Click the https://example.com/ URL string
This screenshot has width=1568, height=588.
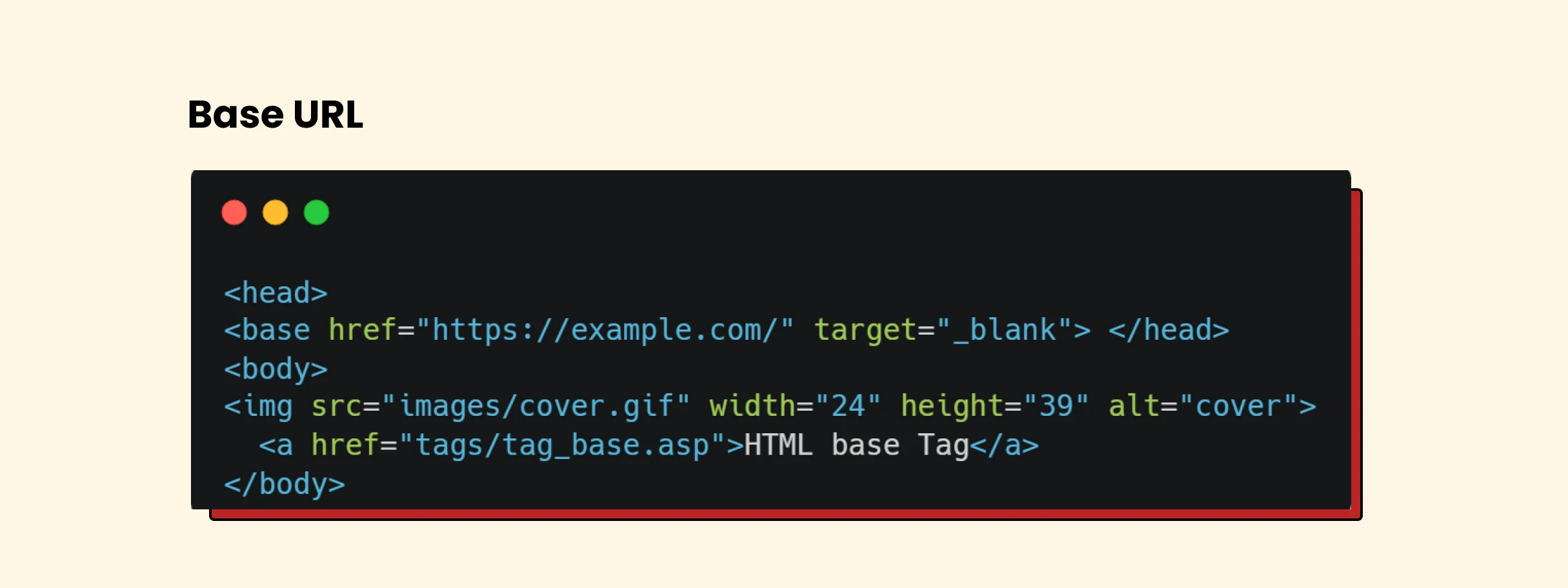(x=605, y=330)
